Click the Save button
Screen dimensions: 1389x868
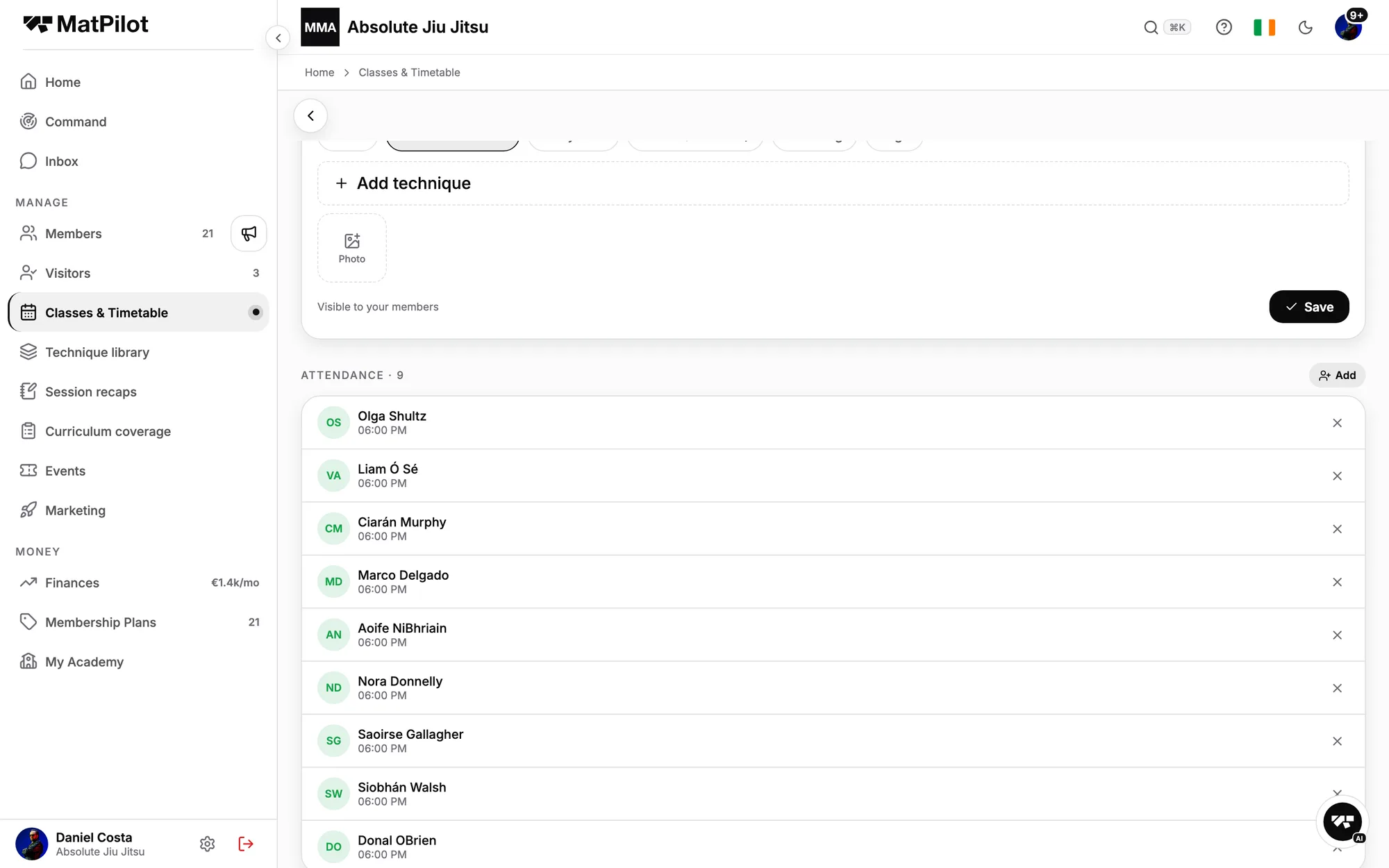(1308, 307)
